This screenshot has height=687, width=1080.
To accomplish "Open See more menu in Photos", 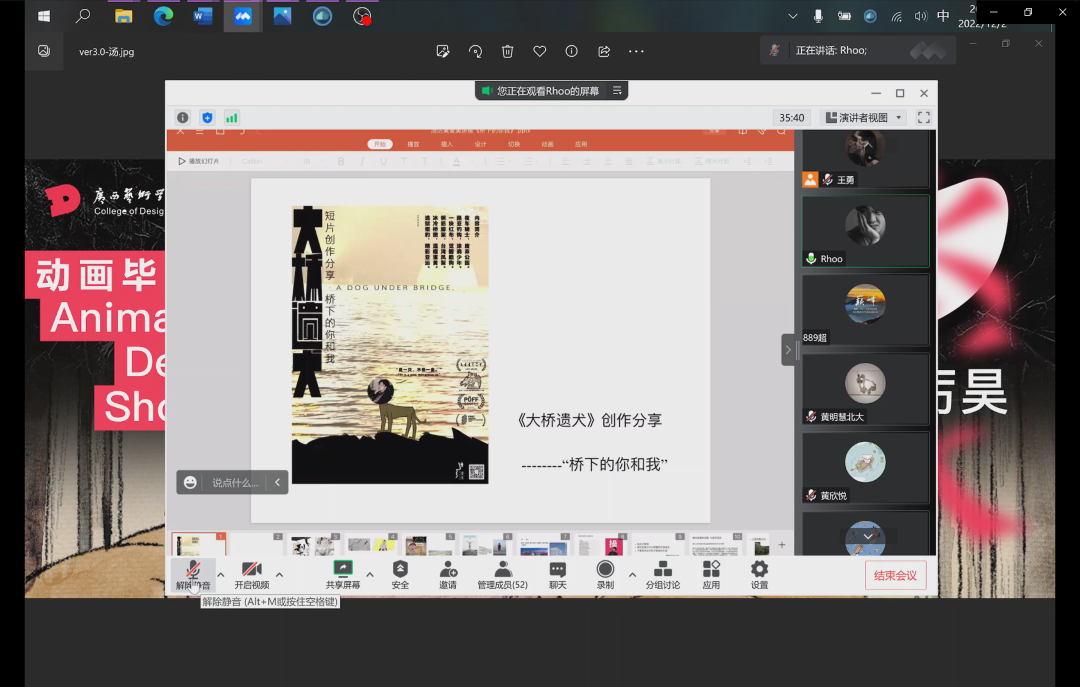I will click(x=636, y=51).
